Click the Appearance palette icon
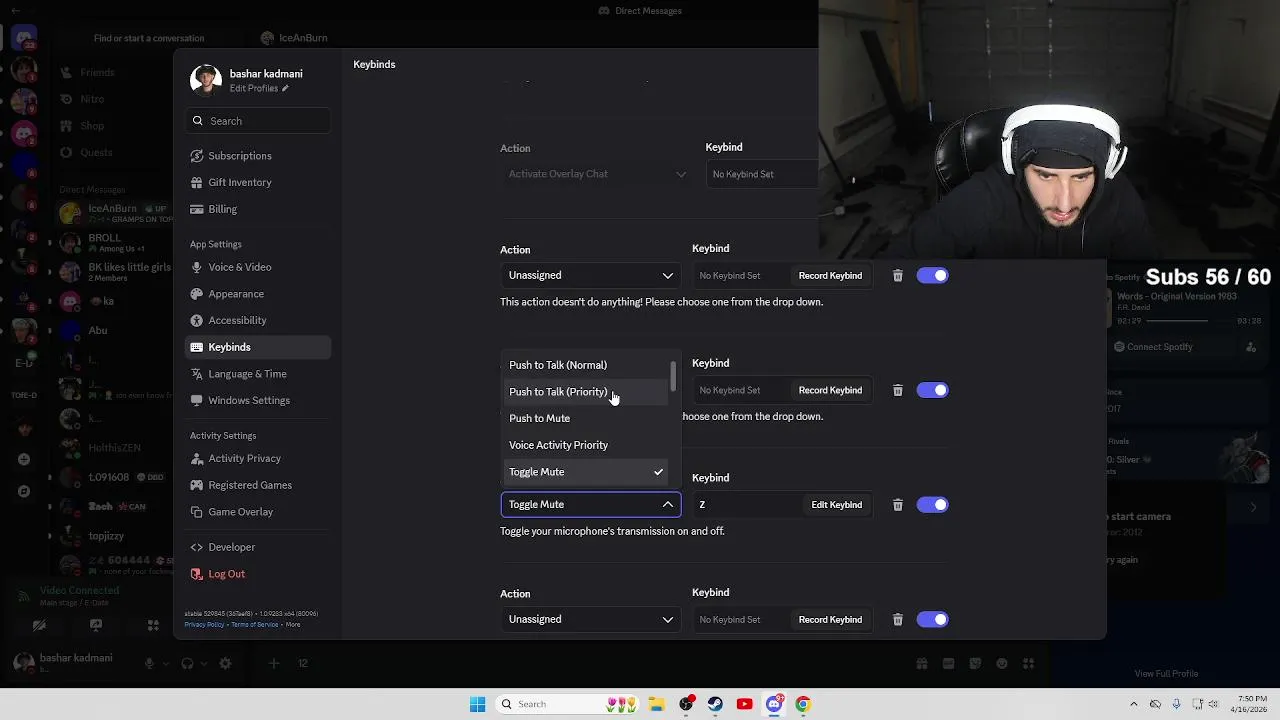The width and height of the screenshot is (1280, 720). (197, 294)
